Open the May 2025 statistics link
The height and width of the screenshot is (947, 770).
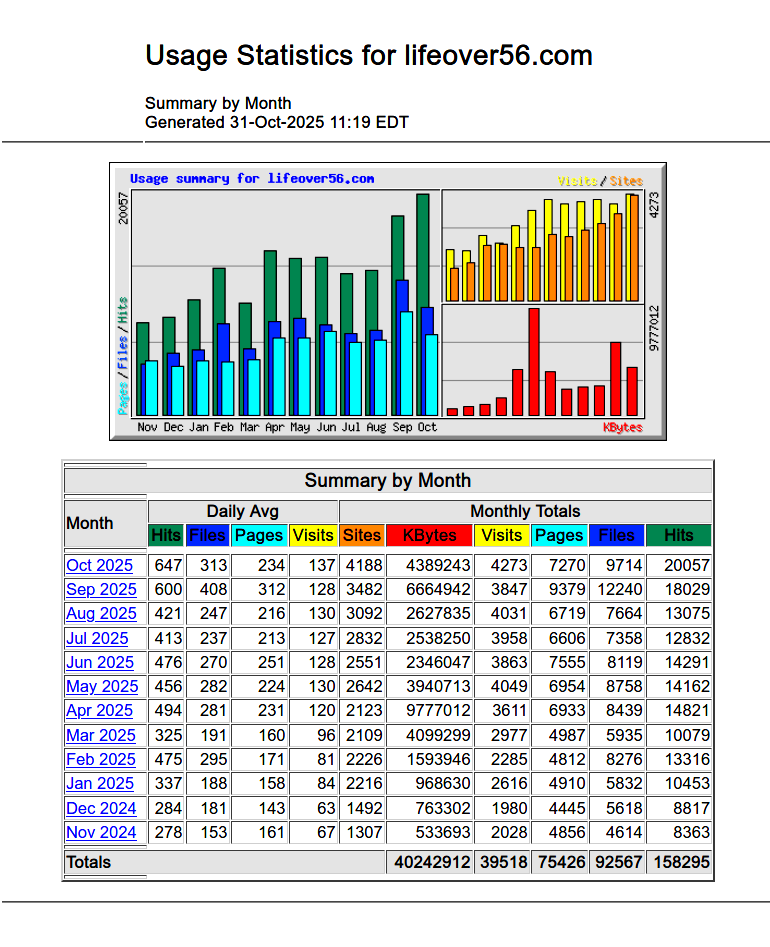point(101,686)
